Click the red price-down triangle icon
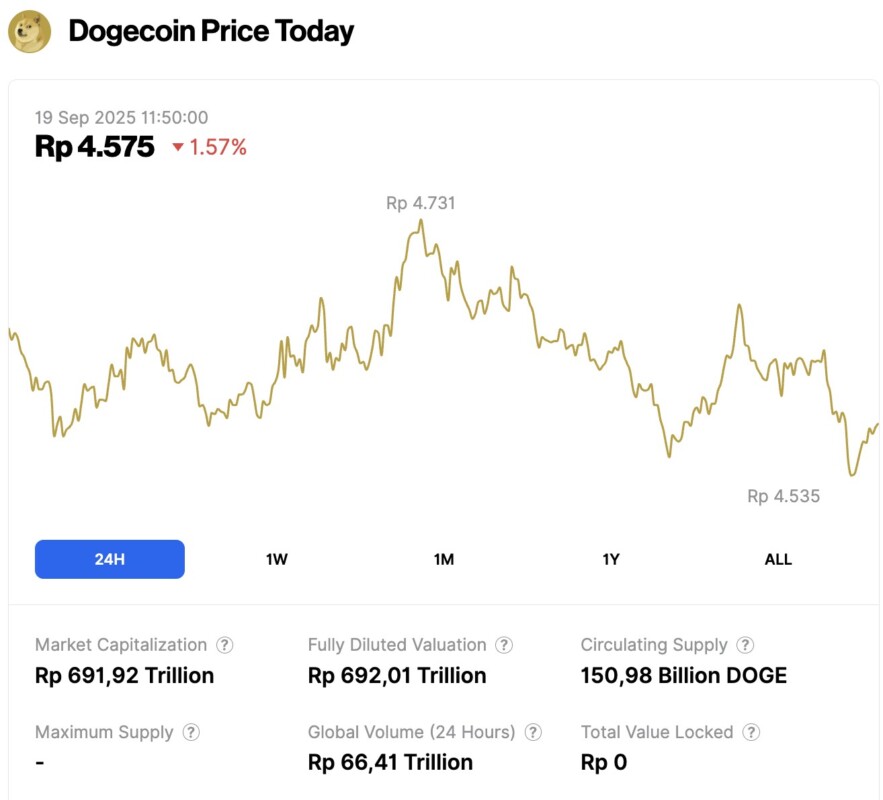The width and height of the screenshot is (883, 800). pyautogui.click(x=178, y=148)
